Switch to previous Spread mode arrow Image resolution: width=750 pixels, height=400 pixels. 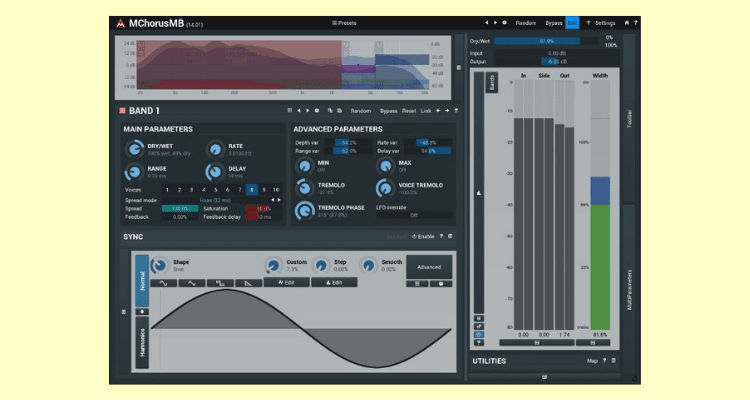273,200
